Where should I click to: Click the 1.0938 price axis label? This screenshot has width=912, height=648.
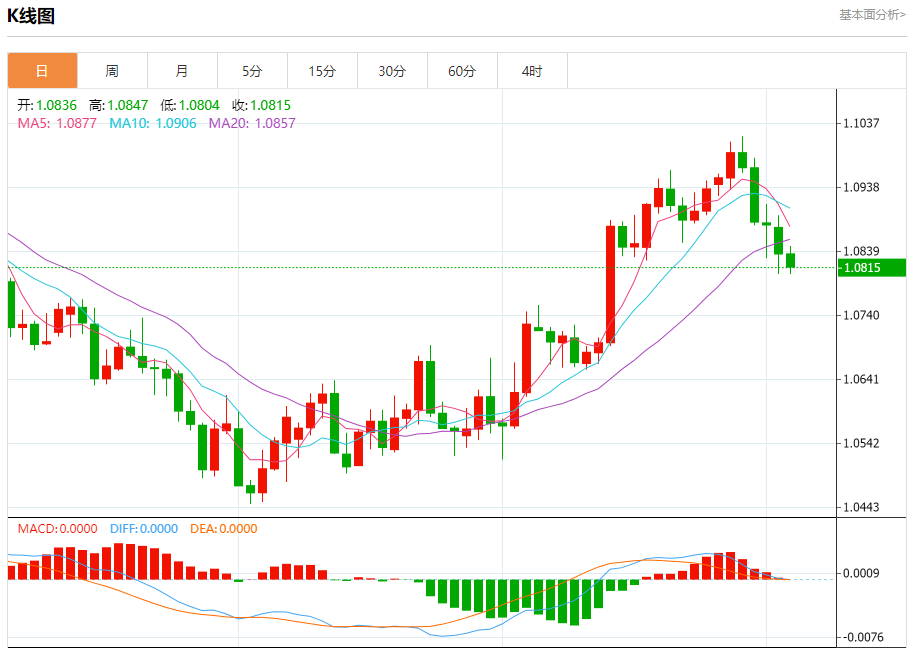[x=861, y=187]
